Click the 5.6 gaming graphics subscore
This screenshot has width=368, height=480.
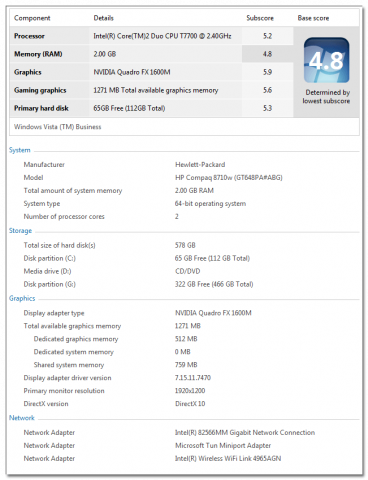click(x=267, y=90)
